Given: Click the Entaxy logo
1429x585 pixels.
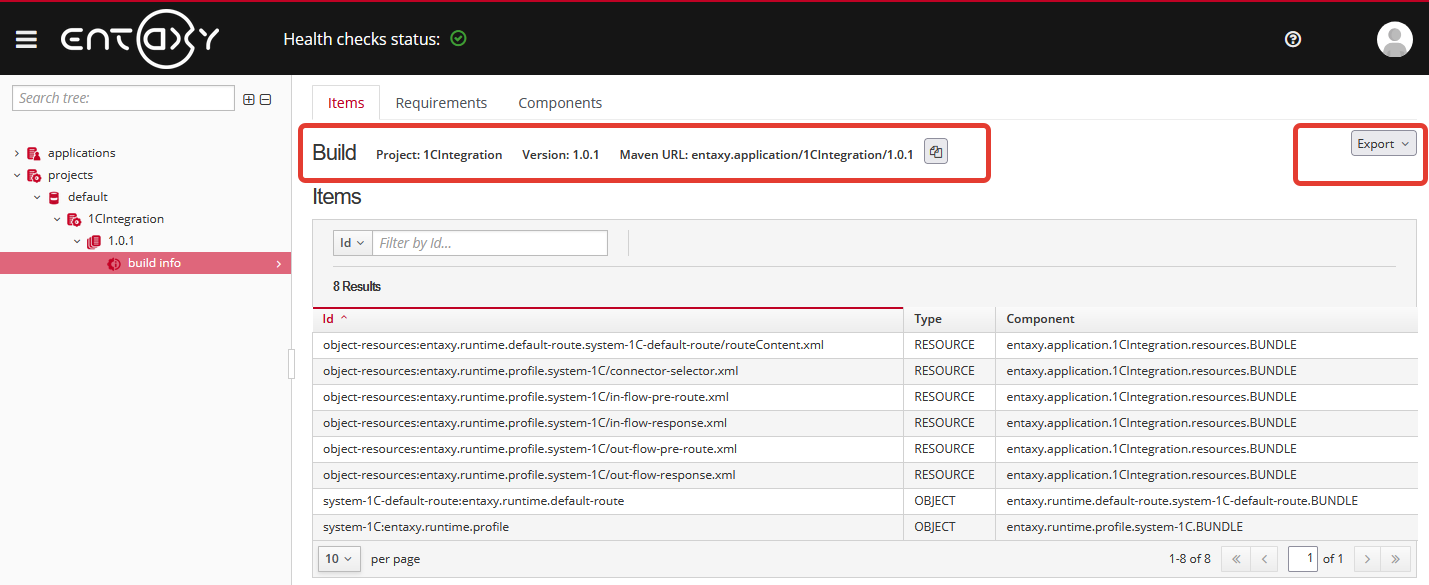Looking at the screenshot, I should pos(139,39).
